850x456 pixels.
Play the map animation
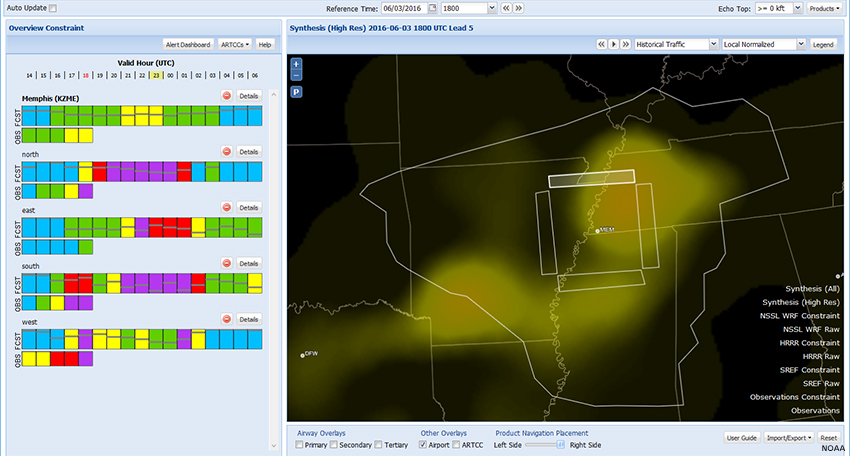coord(614,44)
